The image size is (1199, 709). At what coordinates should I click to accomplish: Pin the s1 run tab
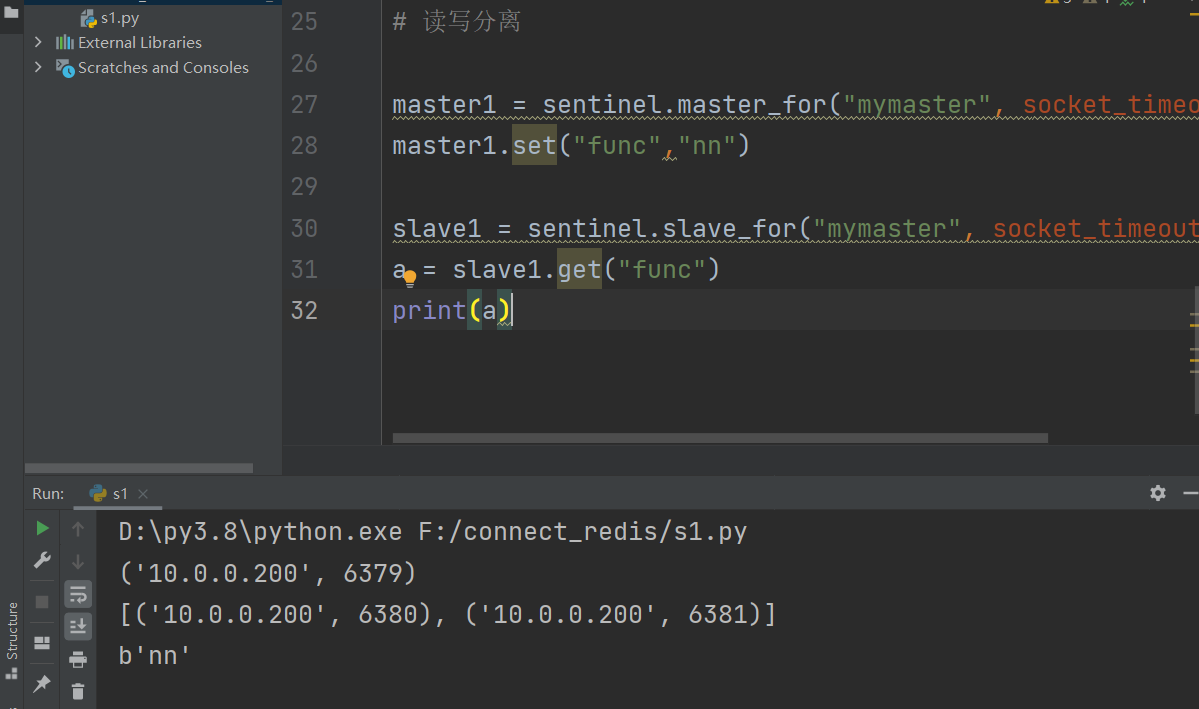click(x=42, y=683)
